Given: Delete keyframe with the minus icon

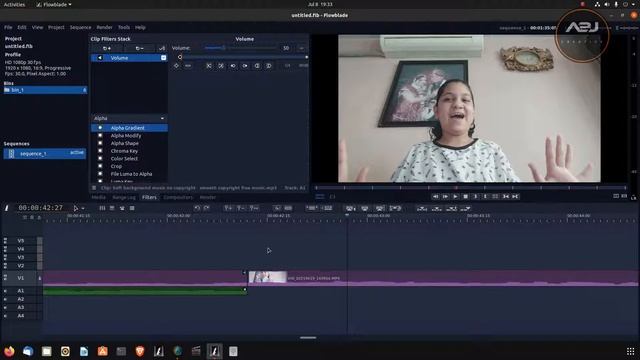Looking at the screenshot, I should [188, 66].
